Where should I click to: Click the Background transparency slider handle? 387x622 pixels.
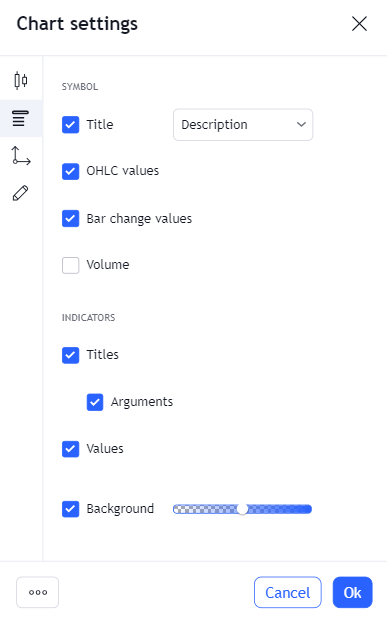242,509
